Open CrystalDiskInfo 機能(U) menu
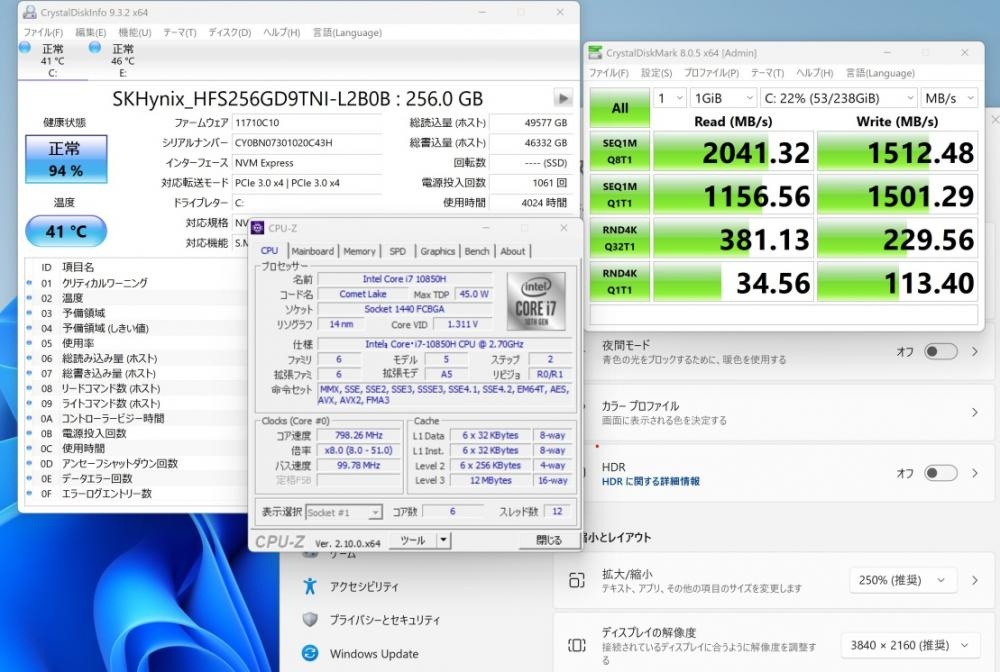 tap(135, 33)
